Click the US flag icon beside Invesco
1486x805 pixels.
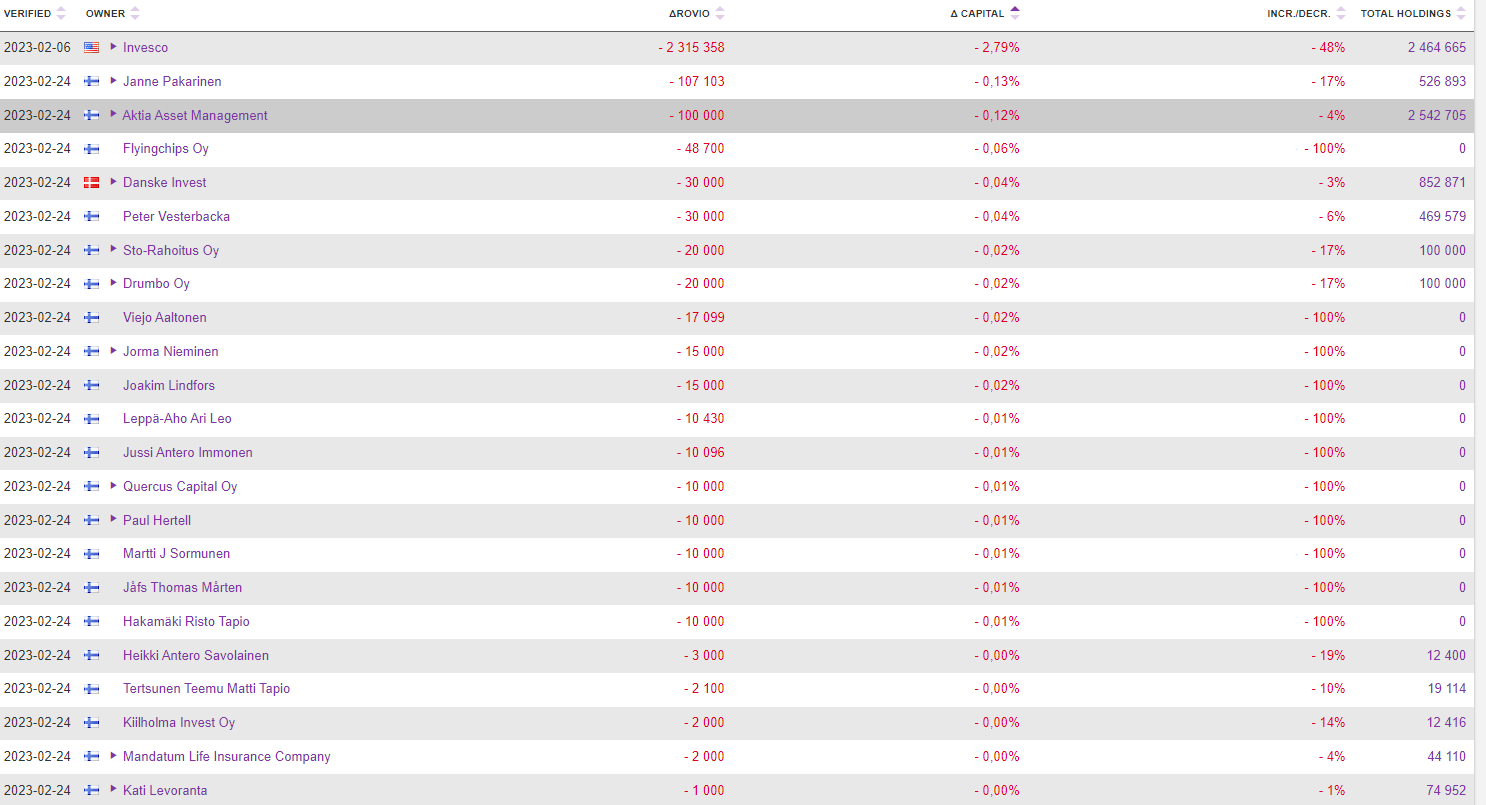92,48
